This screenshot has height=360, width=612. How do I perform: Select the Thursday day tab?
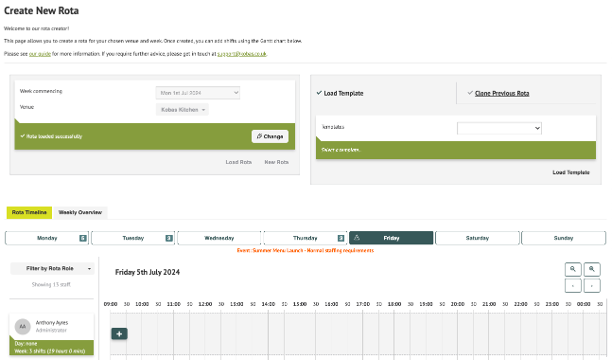tap(305, 238)
